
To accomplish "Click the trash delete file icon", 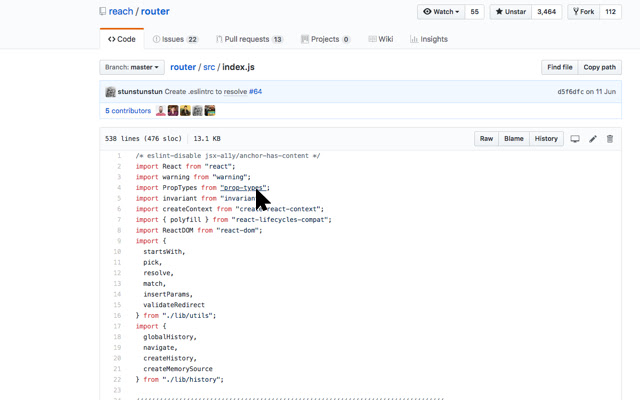I will (610, 139).
